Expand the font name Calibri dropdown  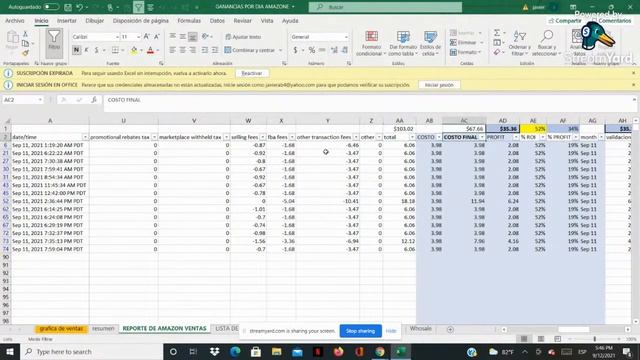point(117,37)
